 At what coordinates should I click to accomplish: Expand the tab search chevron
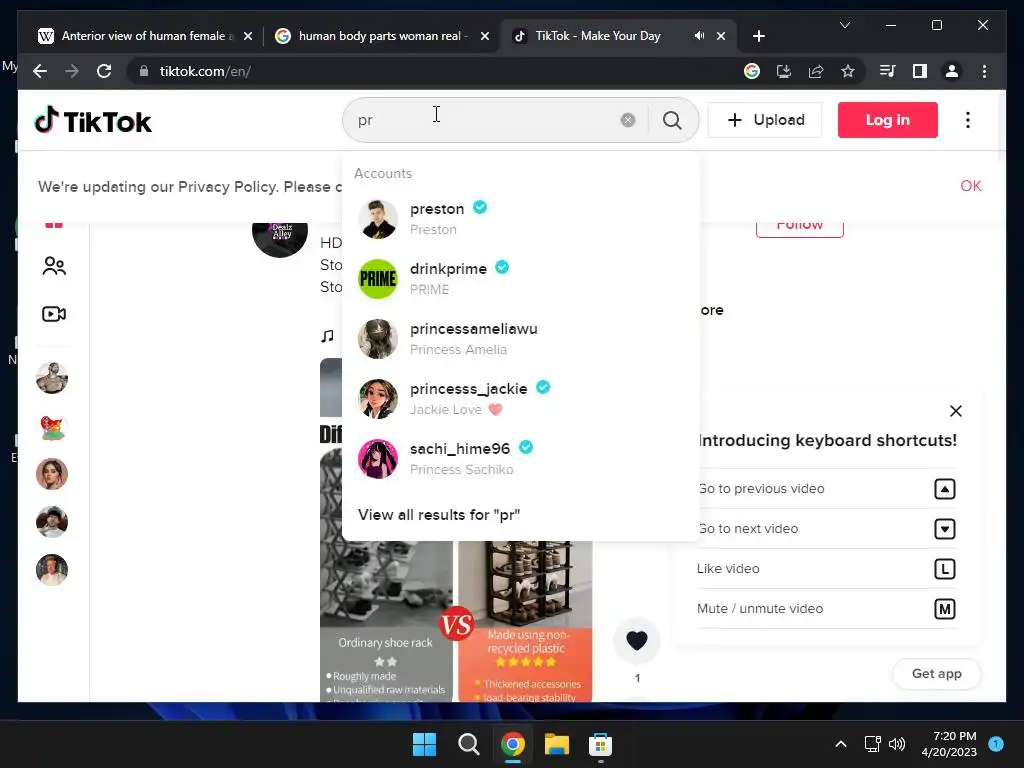click(844, 25)
